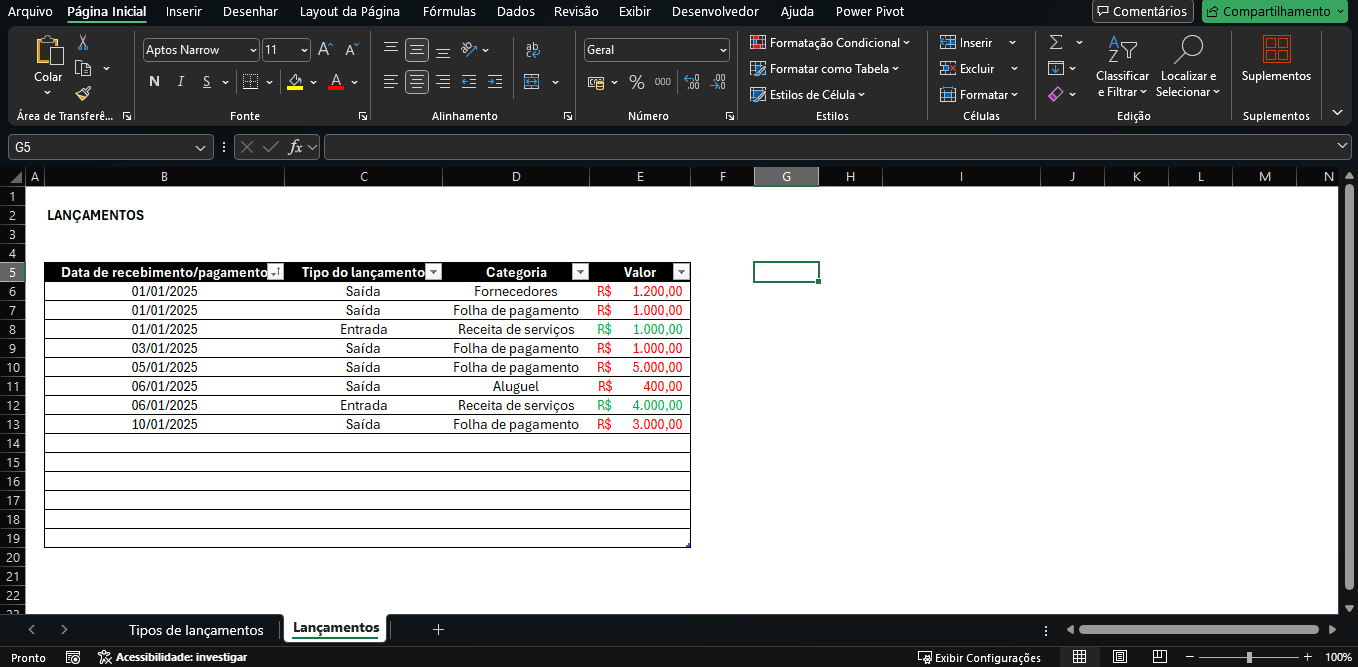This screenshot has width=1358, height=667.
Task: Open Suplementos add-ins icon
Action: click(1276, 49)
